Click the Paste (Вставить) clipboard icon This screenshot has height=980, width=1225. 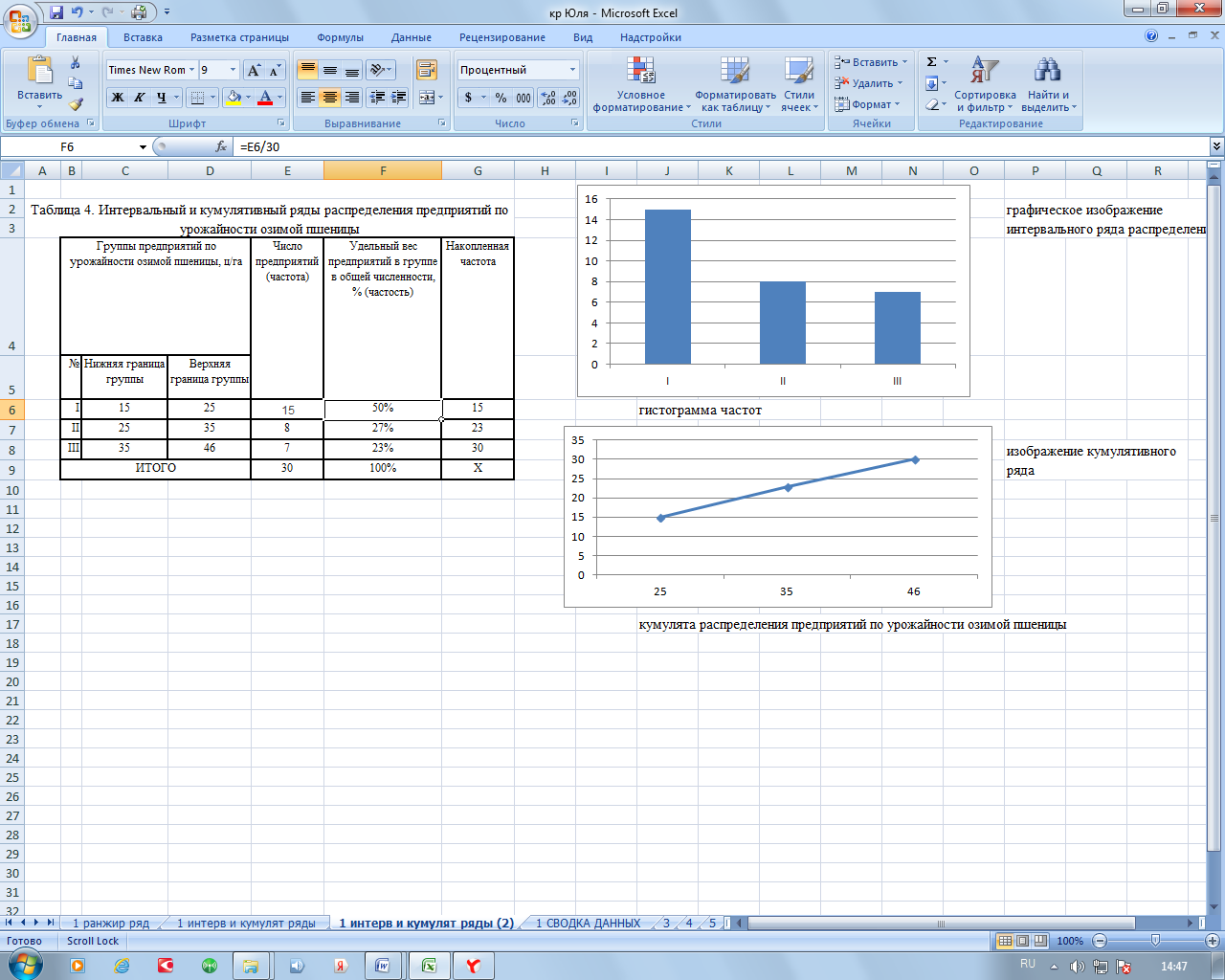pos(39,72)
